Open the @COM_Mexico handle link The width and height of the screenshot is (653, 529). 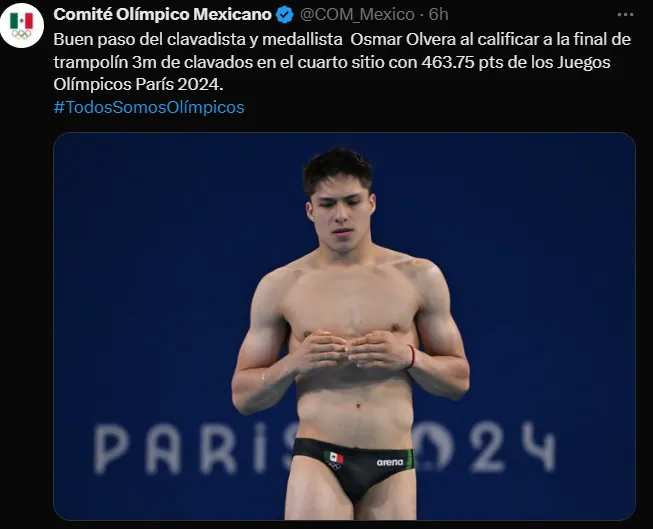tap(357, 15)
